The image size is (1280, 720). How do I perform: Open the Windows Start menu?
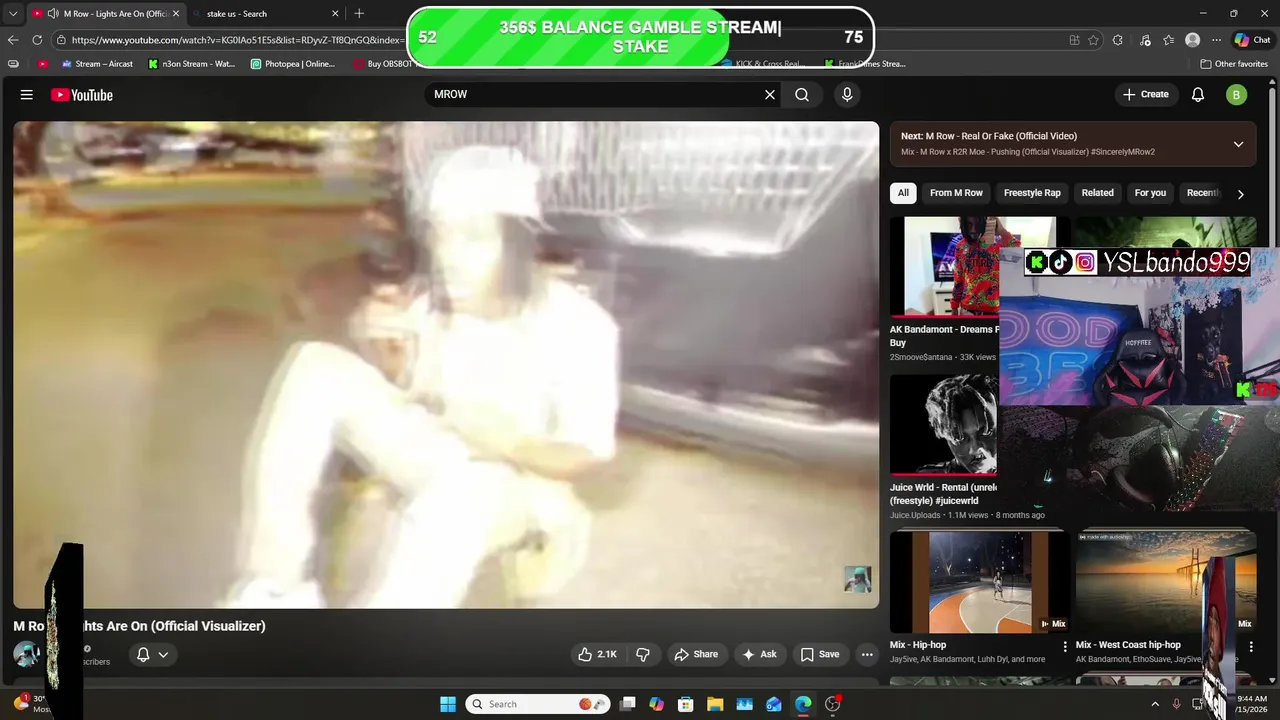click(448, 704)
